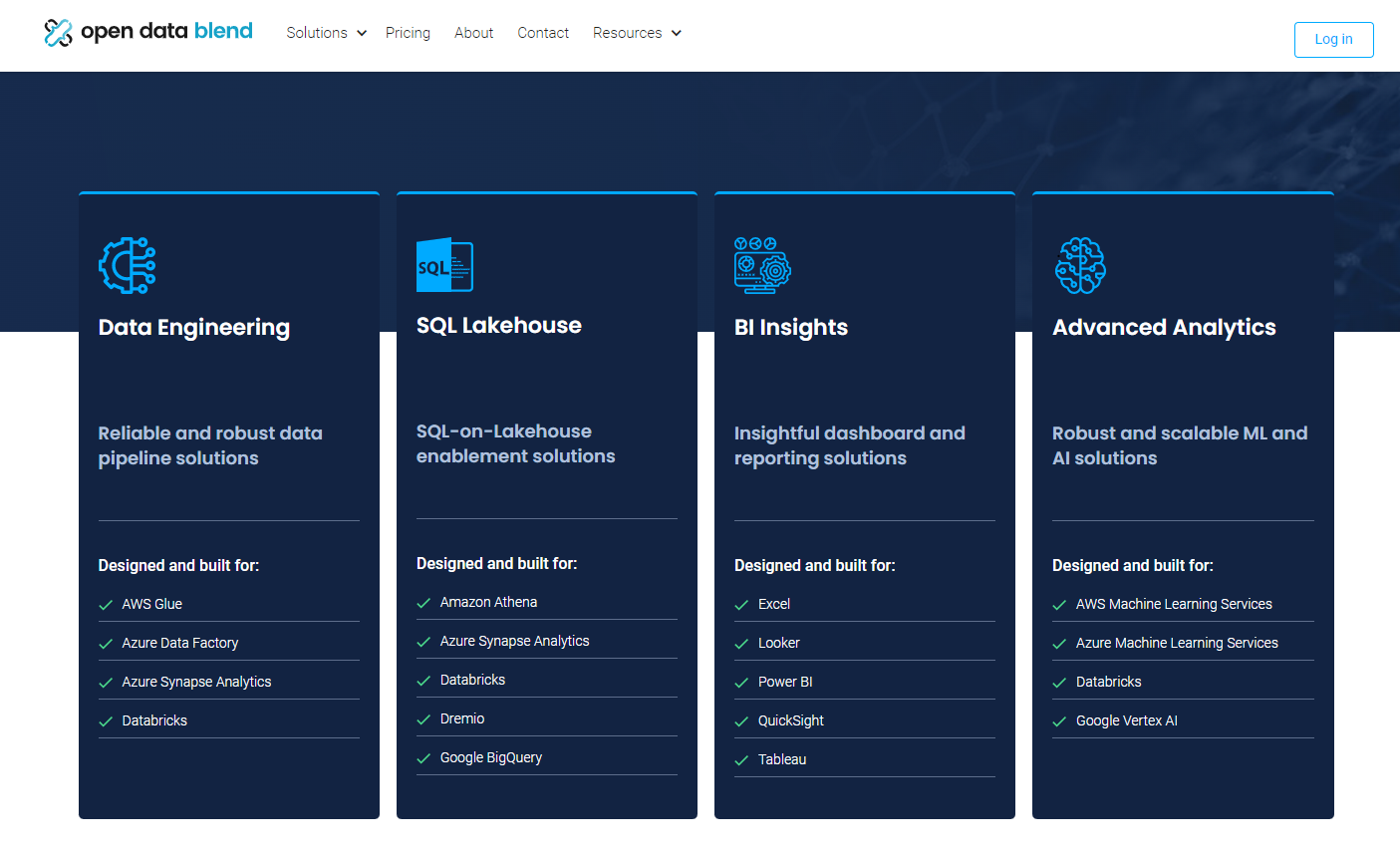1400x857 pixels.
Task: Click the Data Engineering gear circuit icon
Action: (x=128, y=265)
